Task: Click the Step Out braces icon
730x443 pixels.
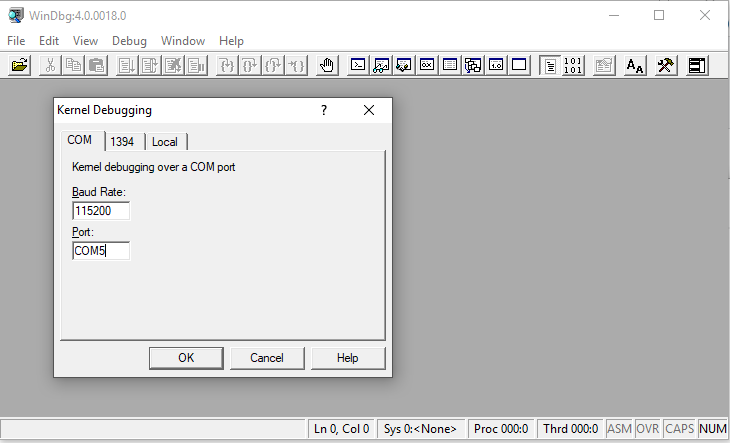Action: 273,65
